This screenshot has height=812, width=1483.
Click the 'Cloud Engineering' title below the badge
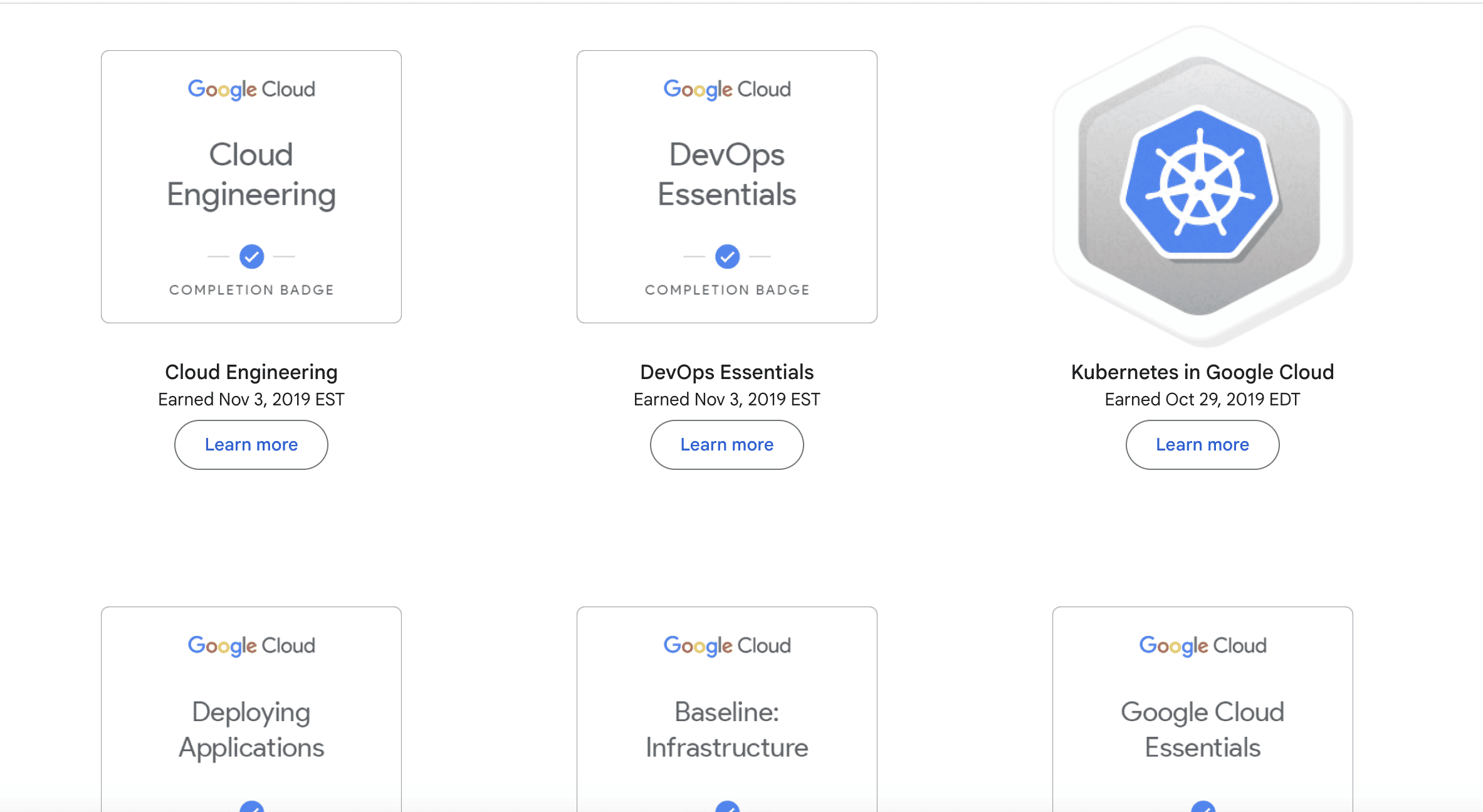251,372
